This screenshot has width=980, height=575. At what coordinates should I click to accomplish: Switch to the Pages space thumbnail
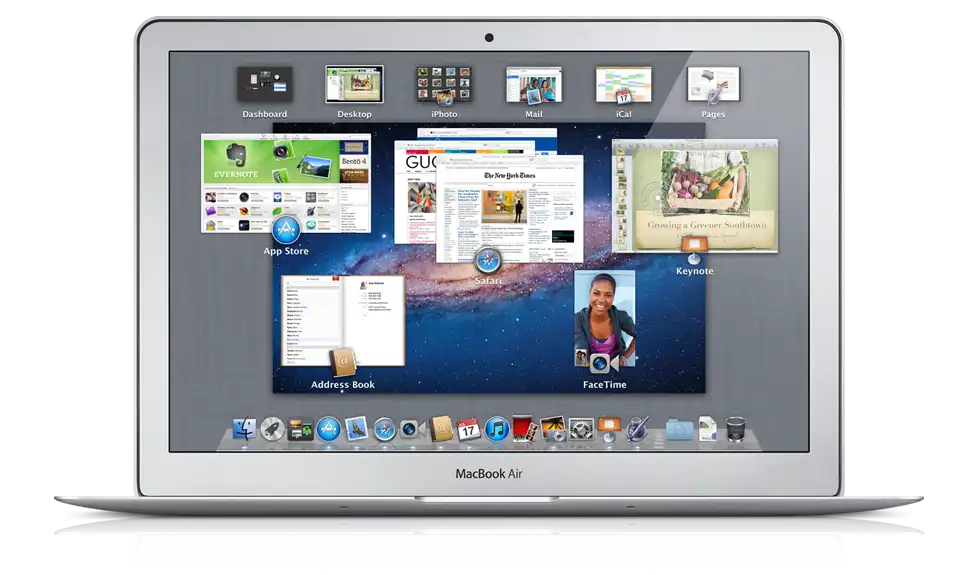713,85
